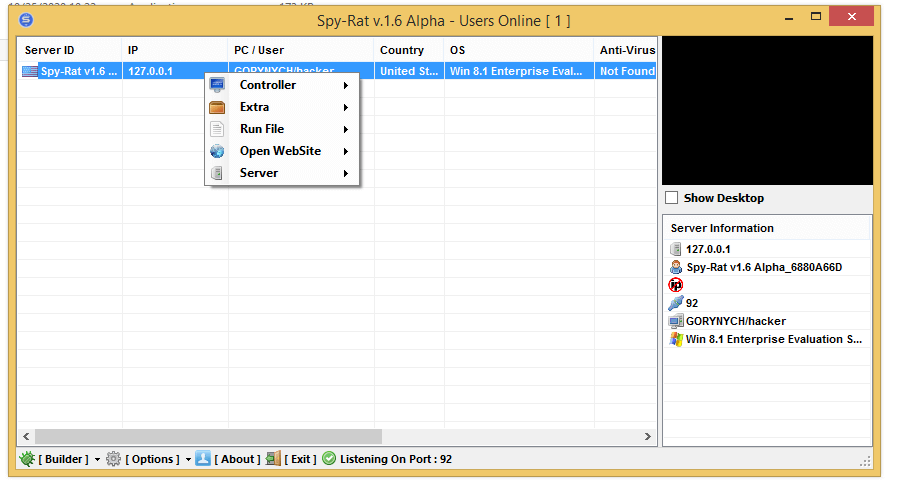Choose Open WebSite from the context menu
901x492 pixels.
point(279,151)
